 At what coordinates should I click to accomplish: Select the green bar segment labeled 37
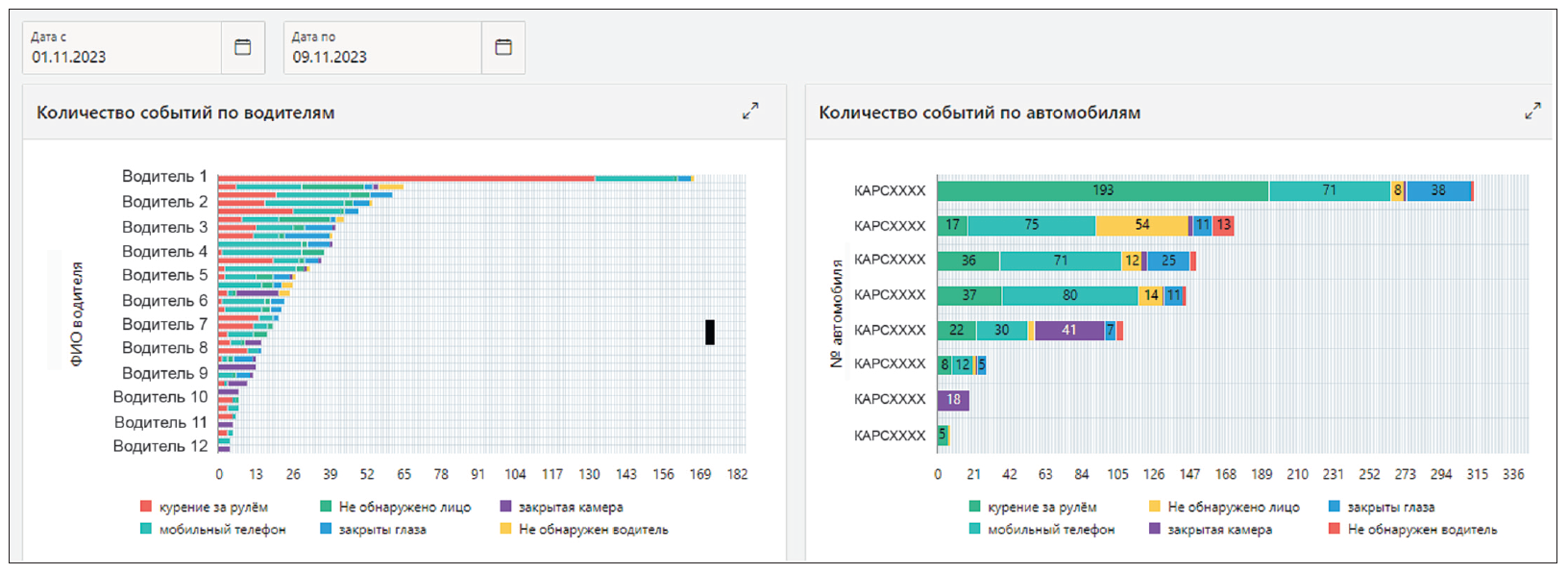[969, 295]
